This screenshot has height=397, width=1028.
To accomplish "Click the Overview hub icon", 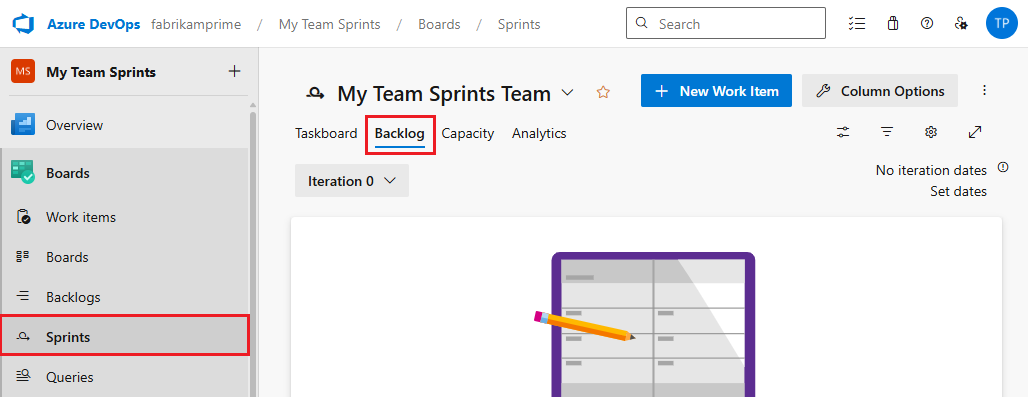I will coord(23,124).
